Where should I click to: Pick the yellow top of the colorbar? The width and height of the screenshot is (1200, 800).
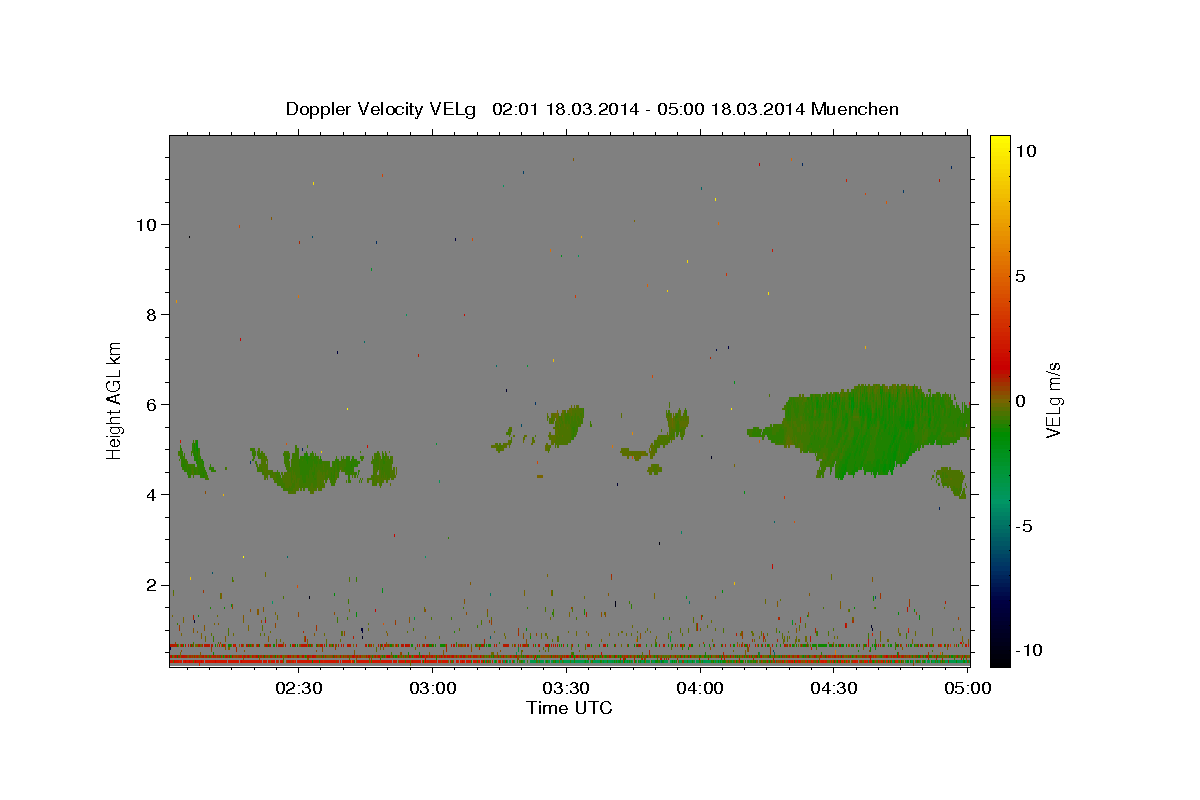1000,145
